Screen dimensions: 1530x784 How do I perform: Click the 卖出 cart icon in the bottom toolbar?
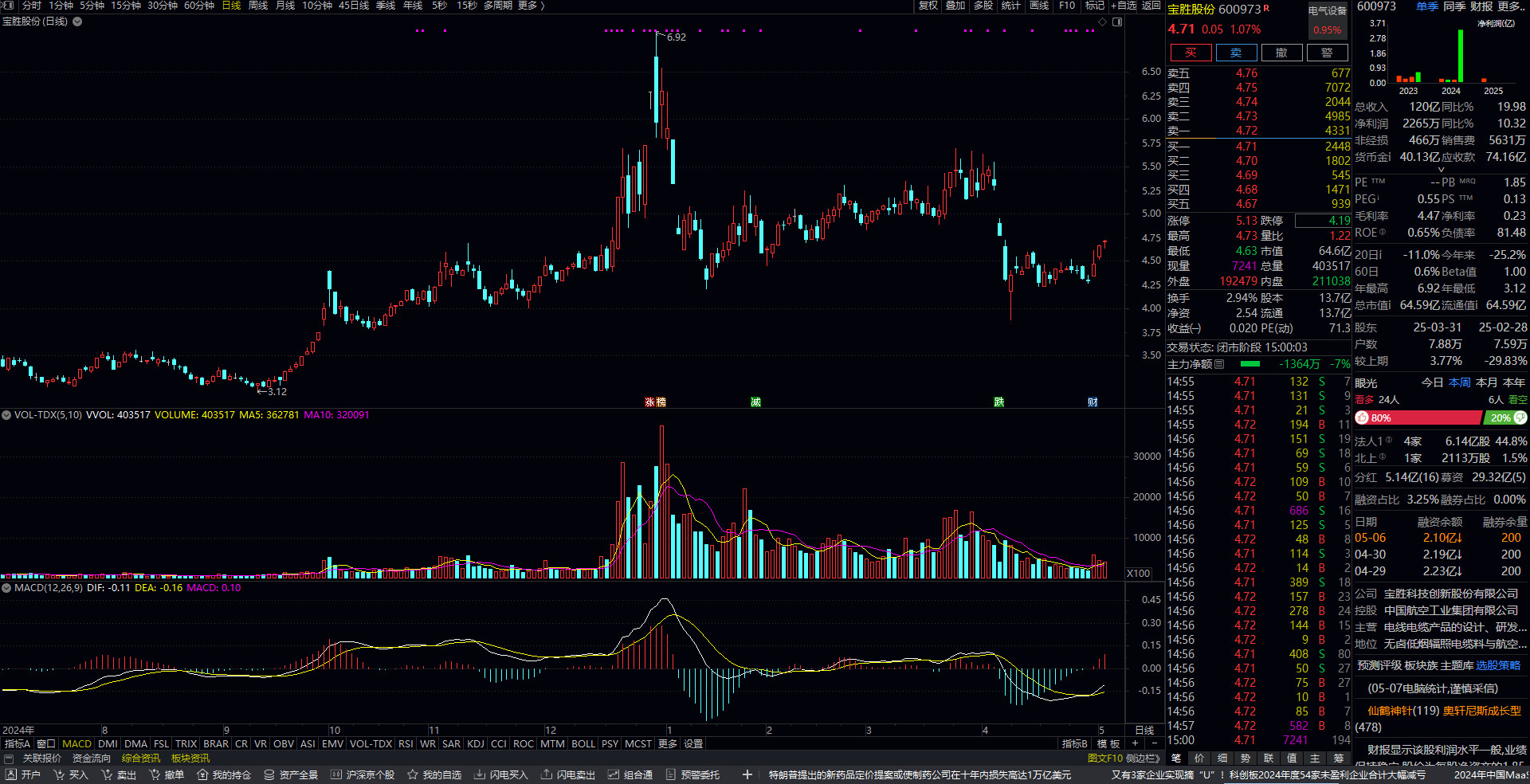107,774
